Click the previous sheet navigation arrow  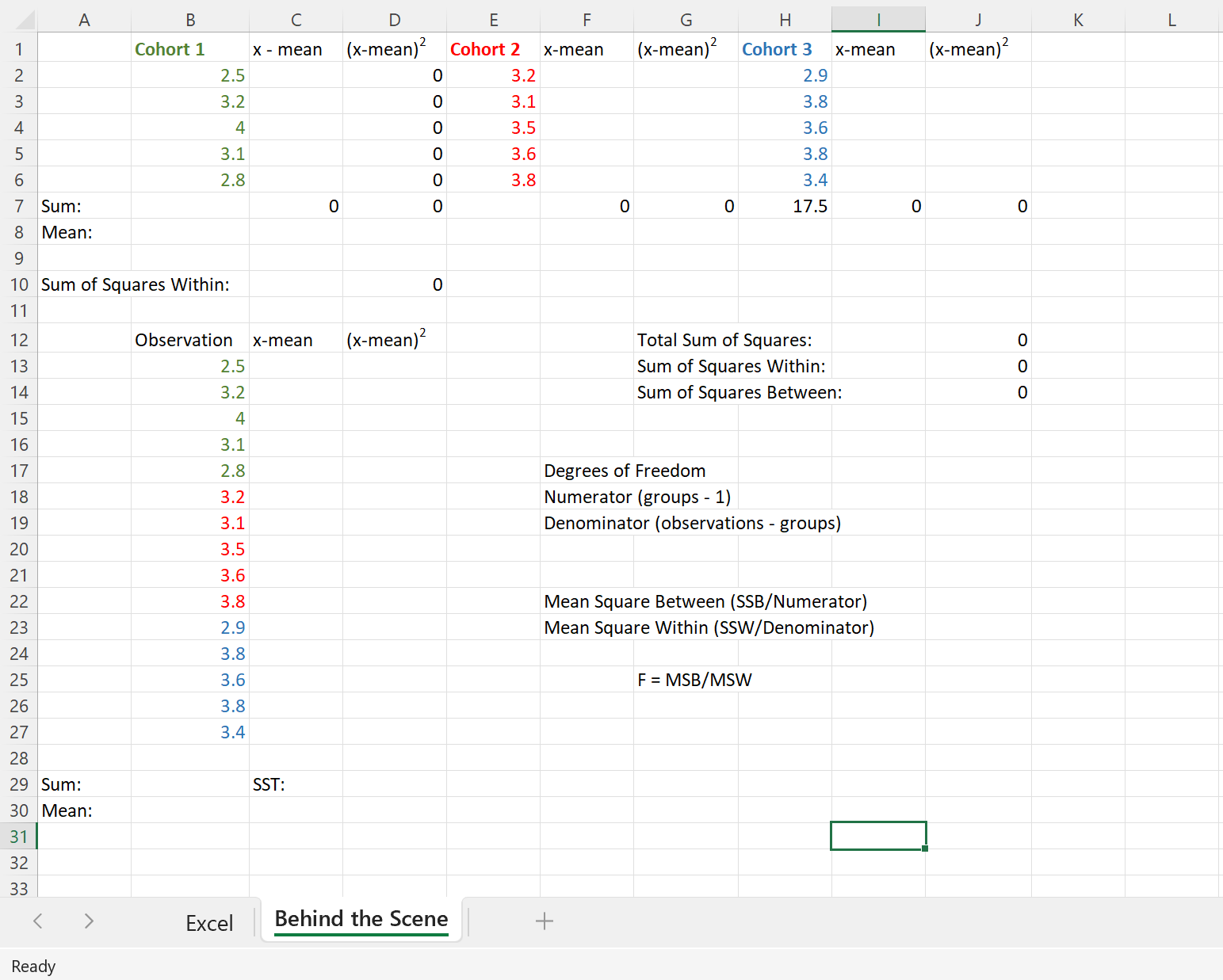38,921
